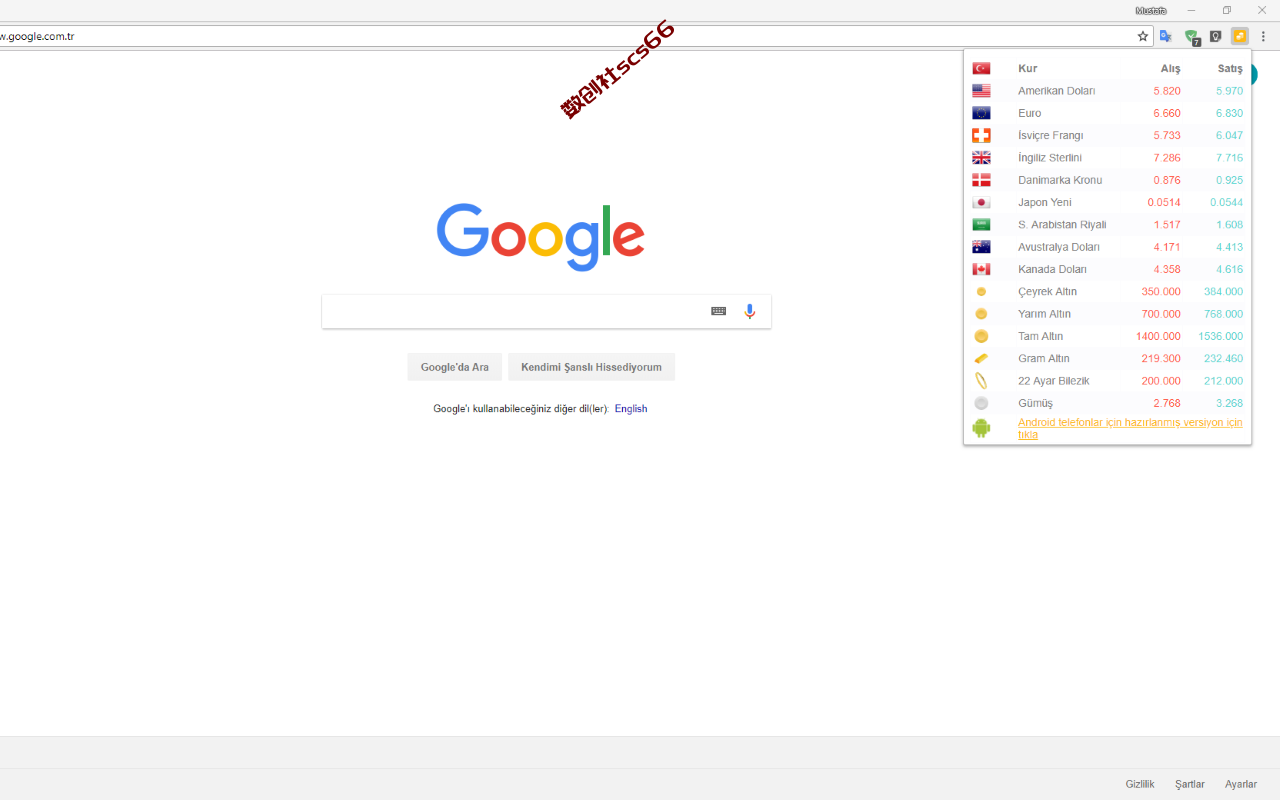Click the small coin icon for Çeyrek Altın
The image size is (1280, 800).
click(x=981, y=292)
